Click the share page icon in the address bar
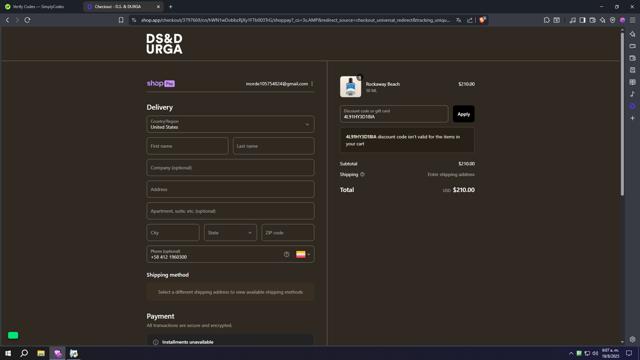 470,20
